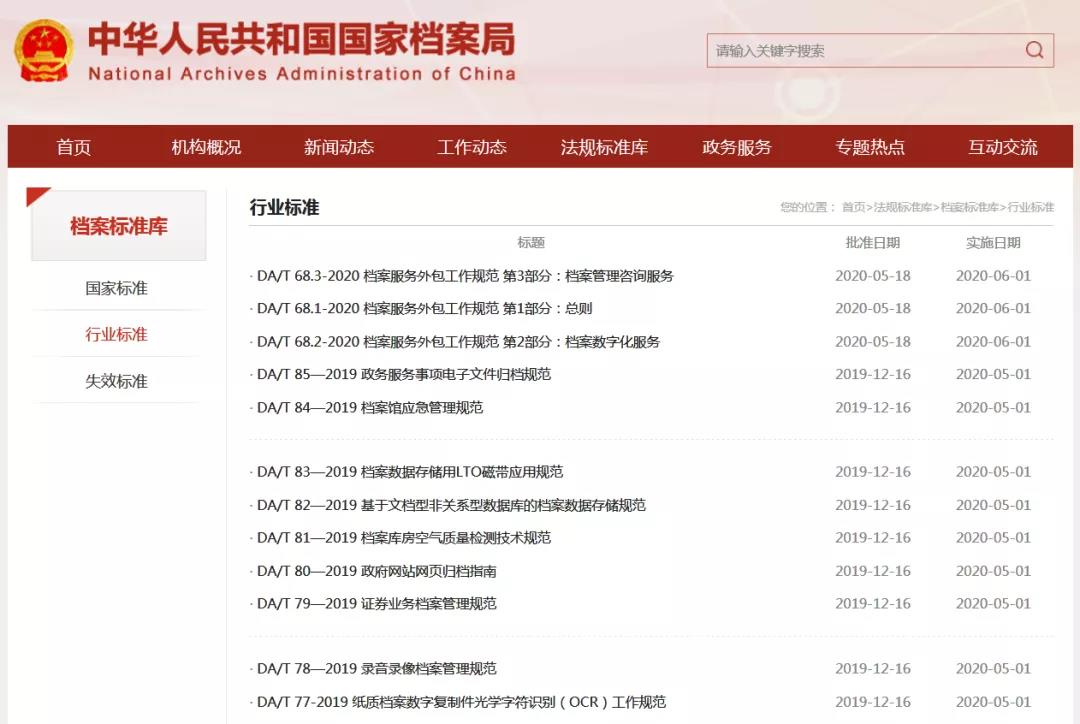
Task: Open the 国家标准 sidebar section
Action: (119, 288)
